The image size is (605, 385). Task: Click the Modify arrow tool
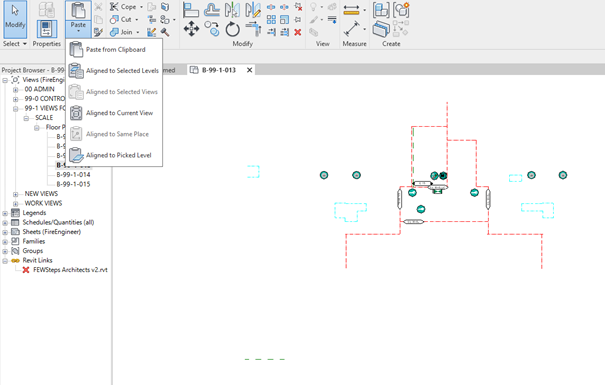click(x=15, y=19)
